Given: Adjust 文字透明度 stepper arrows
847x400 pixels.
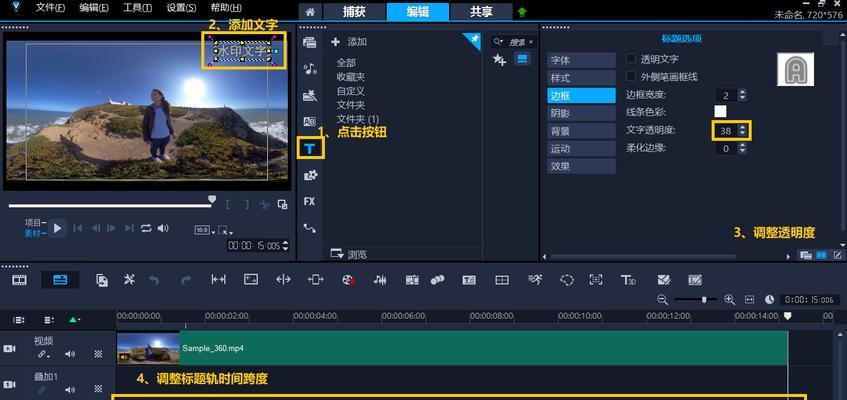Looking at the screenshot, I should click(743, 130).
